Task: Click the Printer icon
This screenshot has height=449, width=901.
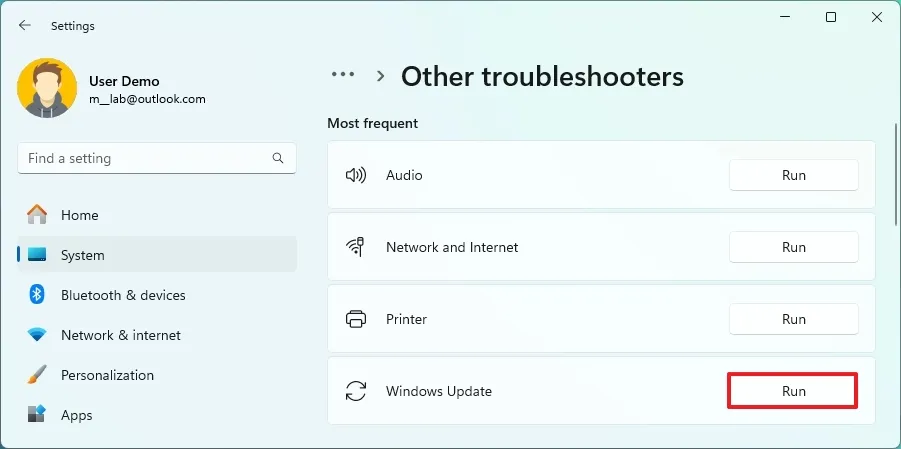Action: pyautogui.click(x=356, y=319)
